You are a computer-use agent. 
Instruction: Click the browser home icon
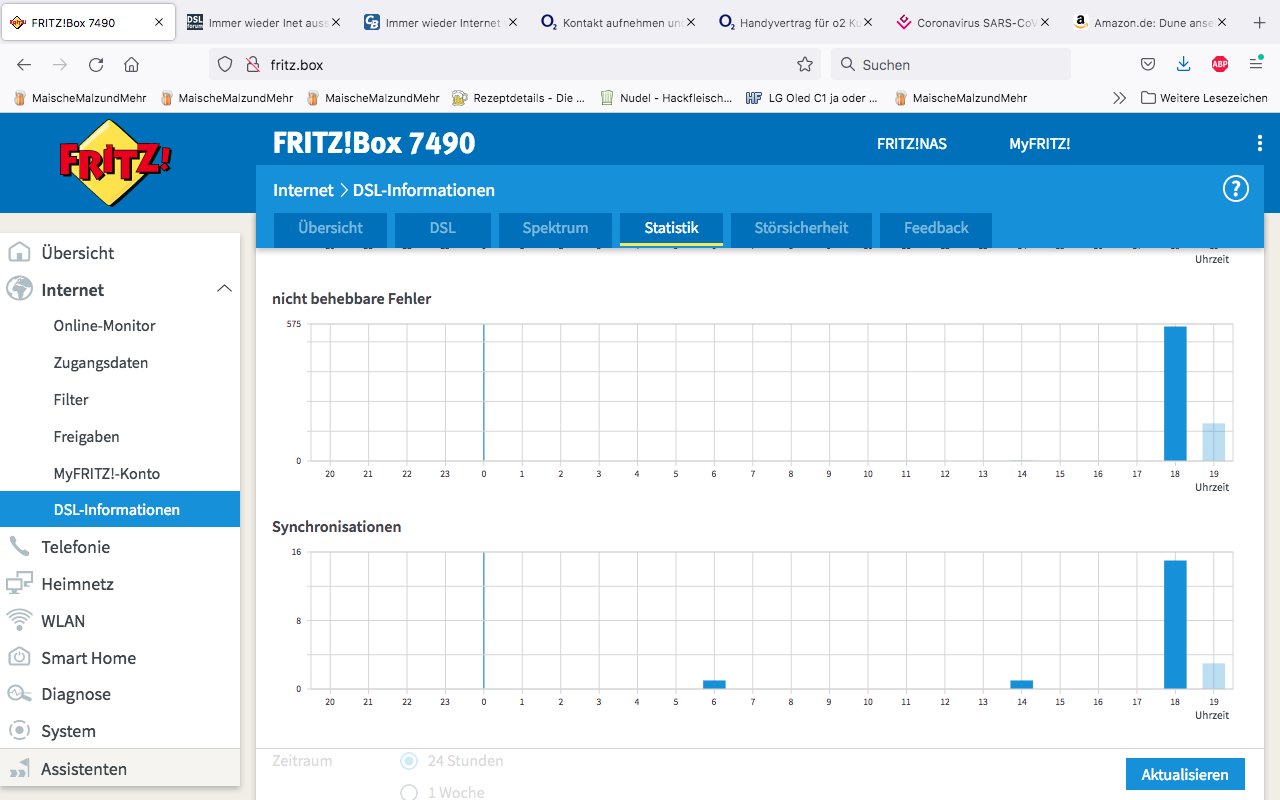point(131,64)
